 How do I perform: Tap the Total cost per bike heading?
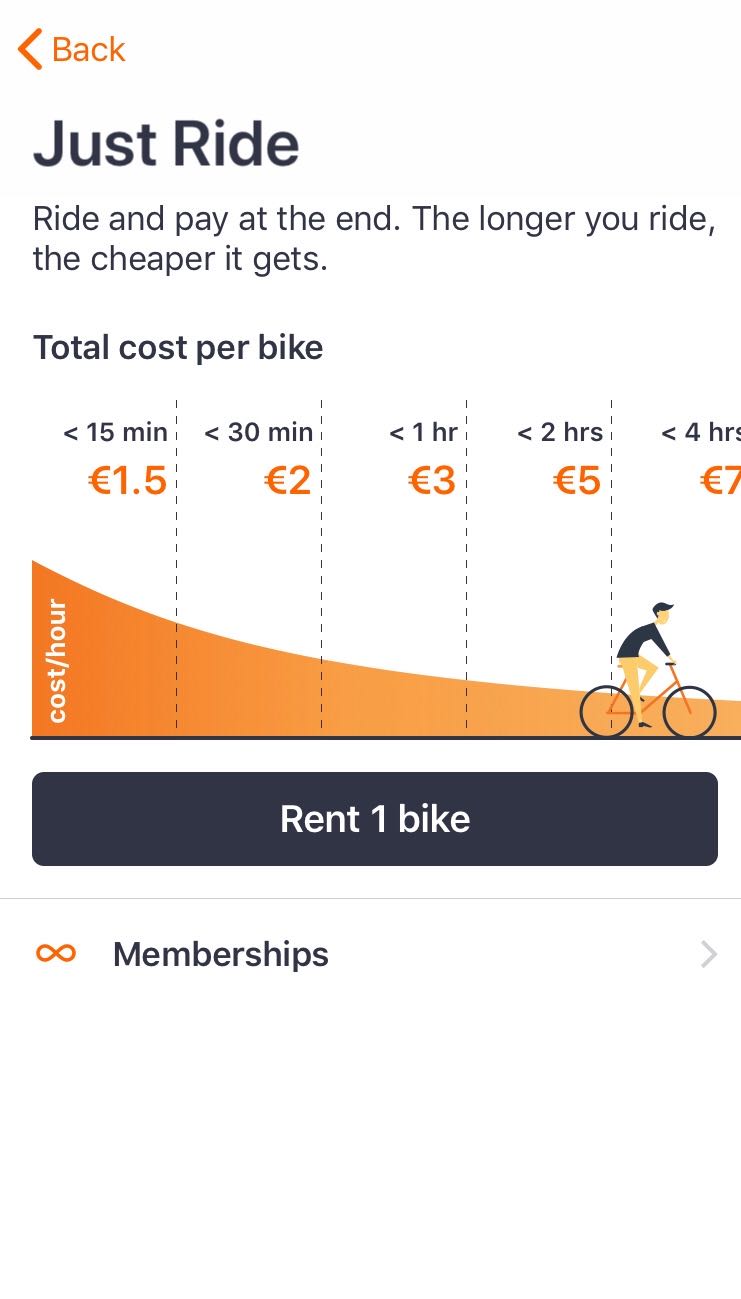(x=178, y=347)
